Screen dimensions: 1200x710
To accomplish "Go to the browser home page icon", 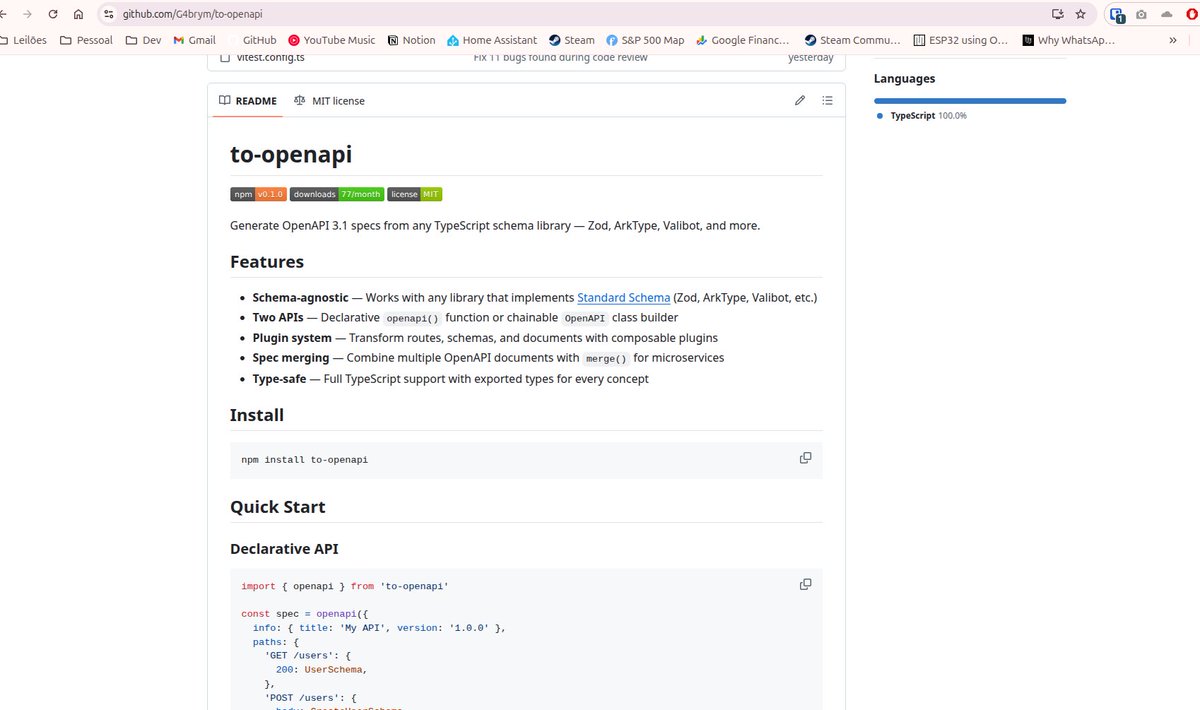I will click(x=79, y=14).
